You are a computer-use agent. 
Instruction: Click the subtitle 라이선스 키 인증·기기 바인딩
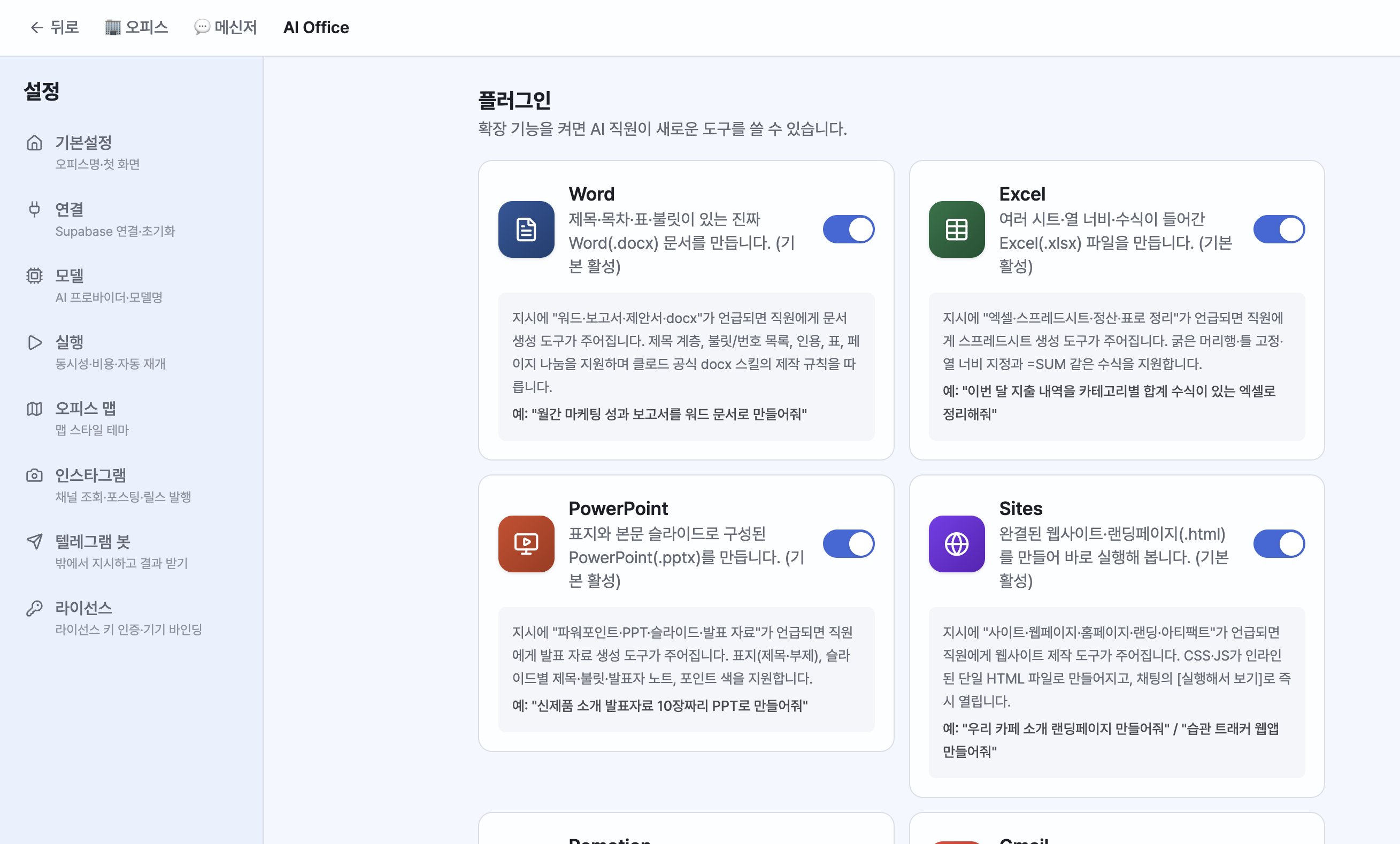coord(129,630)
